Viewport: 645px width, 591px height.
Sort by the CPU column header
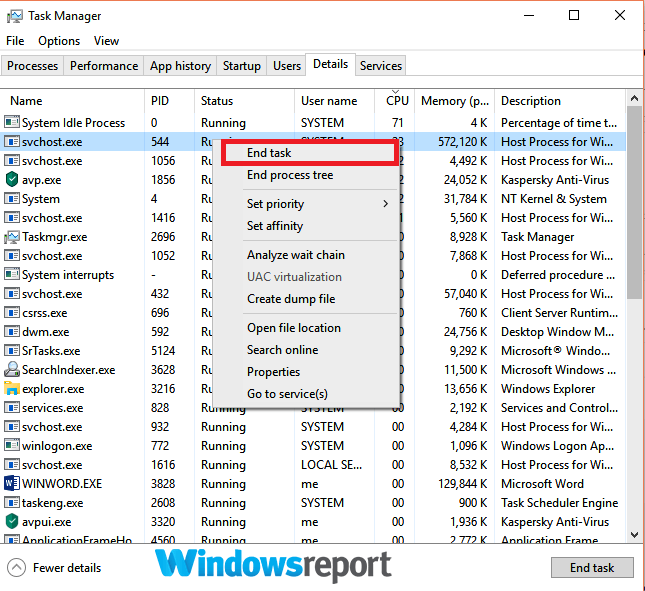point(394,101)
